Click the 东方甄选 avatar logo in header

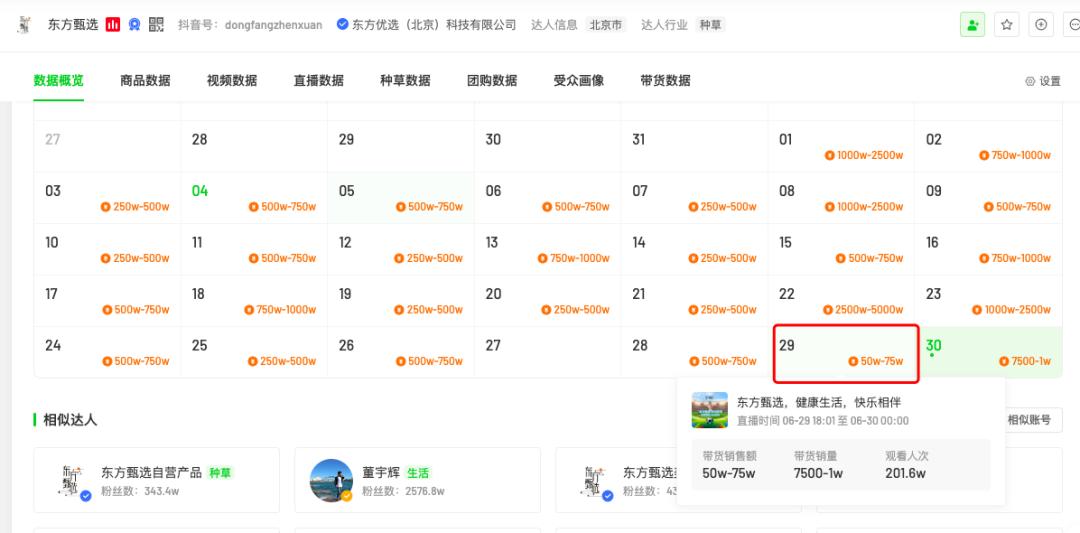pyautogui.click(x=25, y=25)
